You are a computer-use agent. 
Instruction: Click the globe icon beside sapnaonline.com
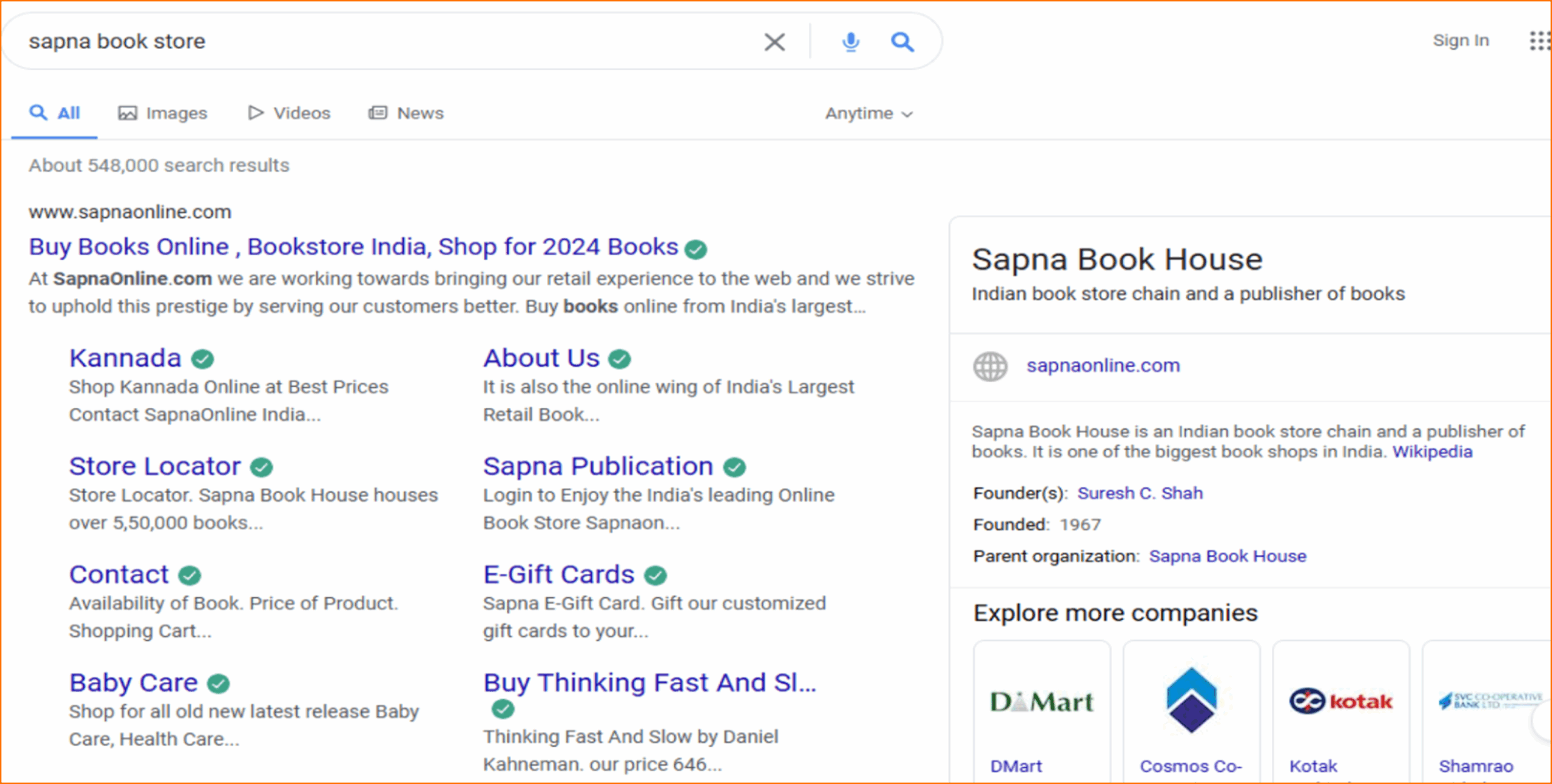coord(990,366)
